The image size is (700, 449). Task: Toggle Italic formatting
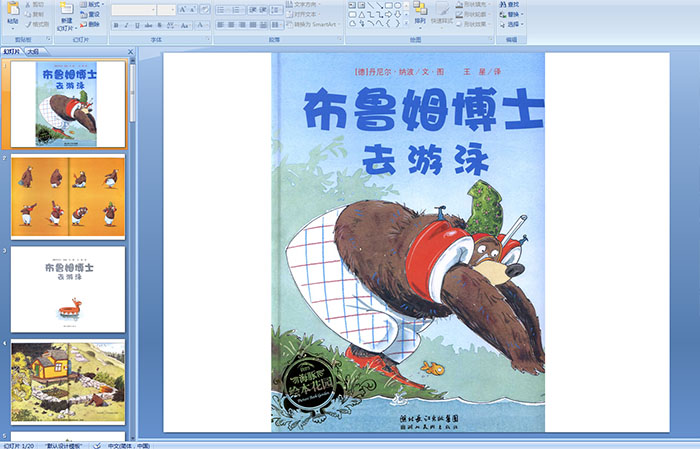point(126,25)
